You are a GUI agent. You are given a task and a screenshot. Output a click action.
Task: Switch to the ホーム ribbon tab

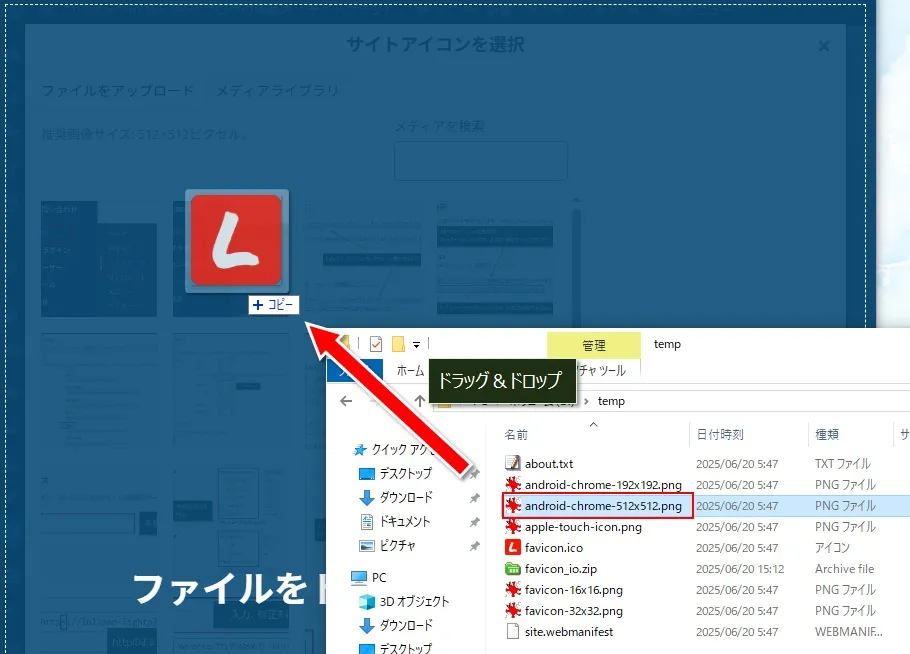click(x=410, y=370)
